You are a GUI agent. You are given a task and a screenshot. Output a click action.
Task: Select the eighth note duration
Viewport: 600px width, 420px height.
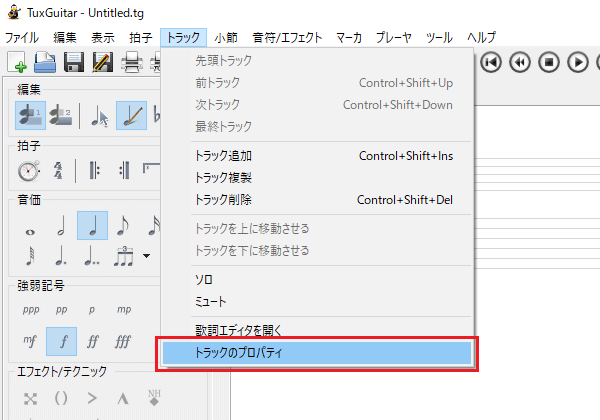click(x=123, y=226)
